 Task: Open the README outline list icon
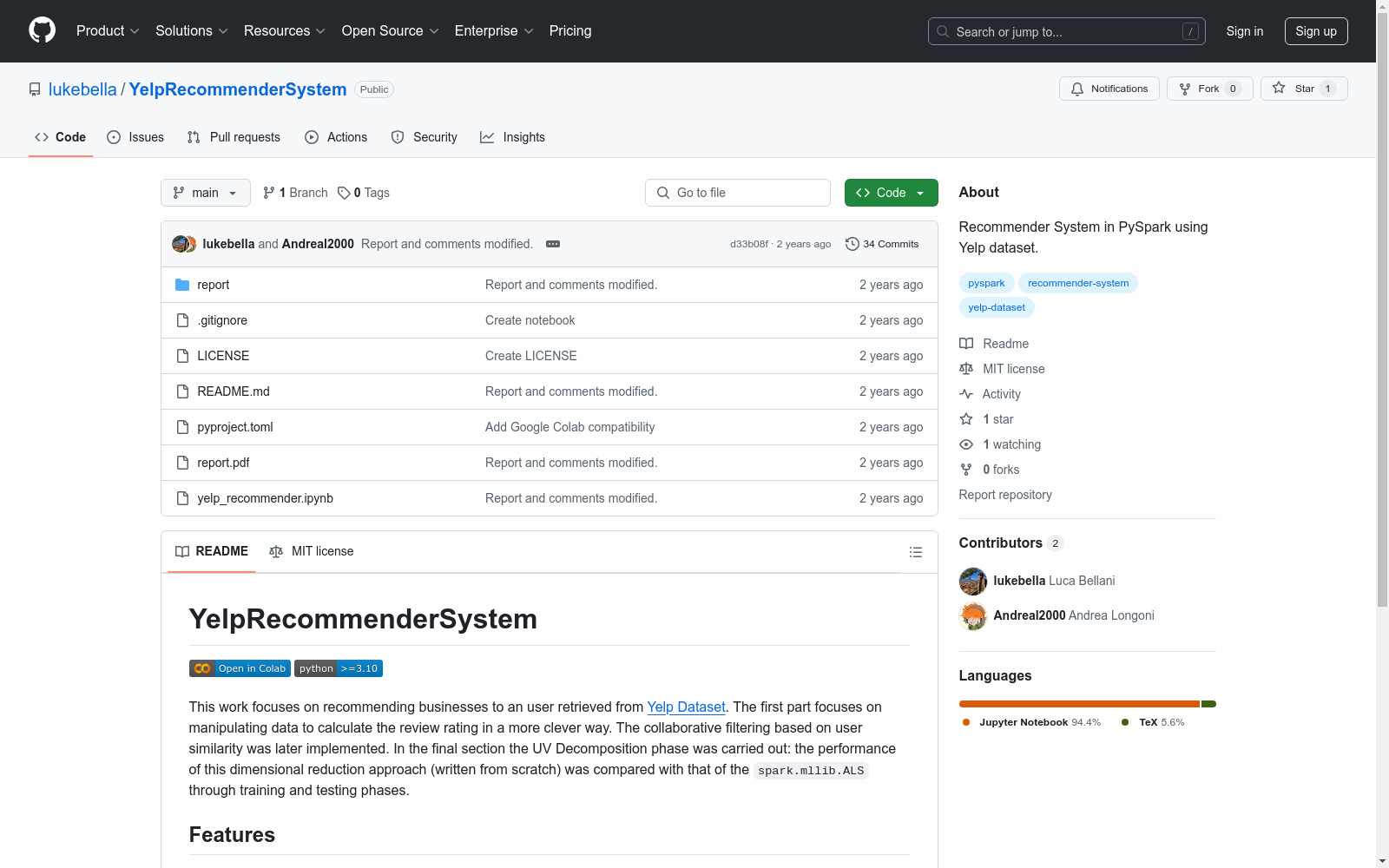915,552
